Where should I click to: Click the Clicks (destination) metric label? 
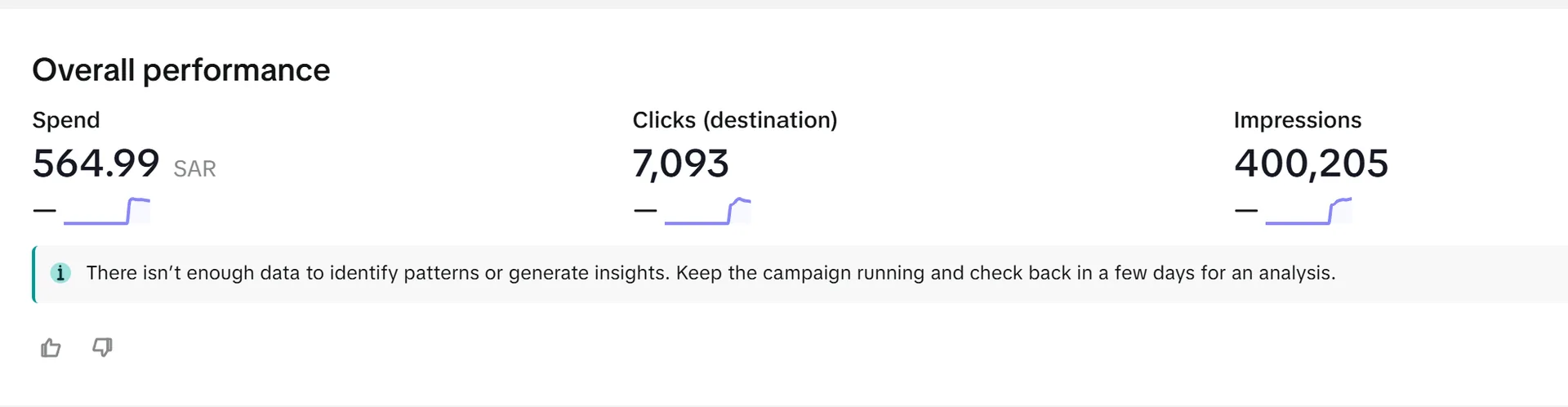(x=735, y=120)
